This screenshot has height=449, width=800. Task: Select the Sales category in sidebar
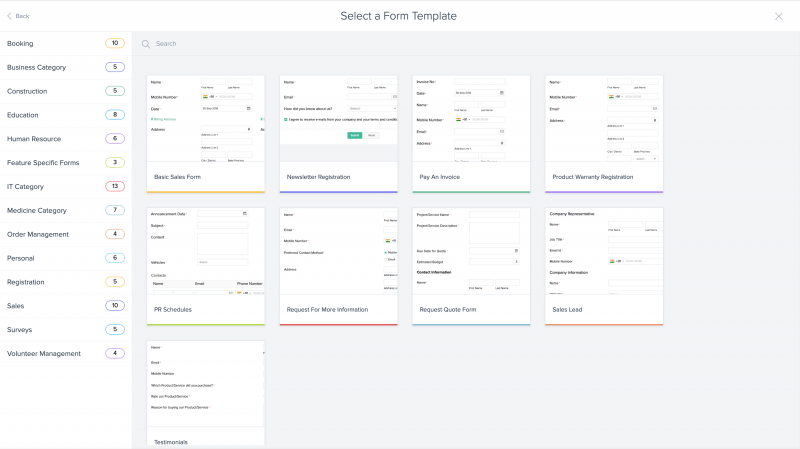(16, 305)
